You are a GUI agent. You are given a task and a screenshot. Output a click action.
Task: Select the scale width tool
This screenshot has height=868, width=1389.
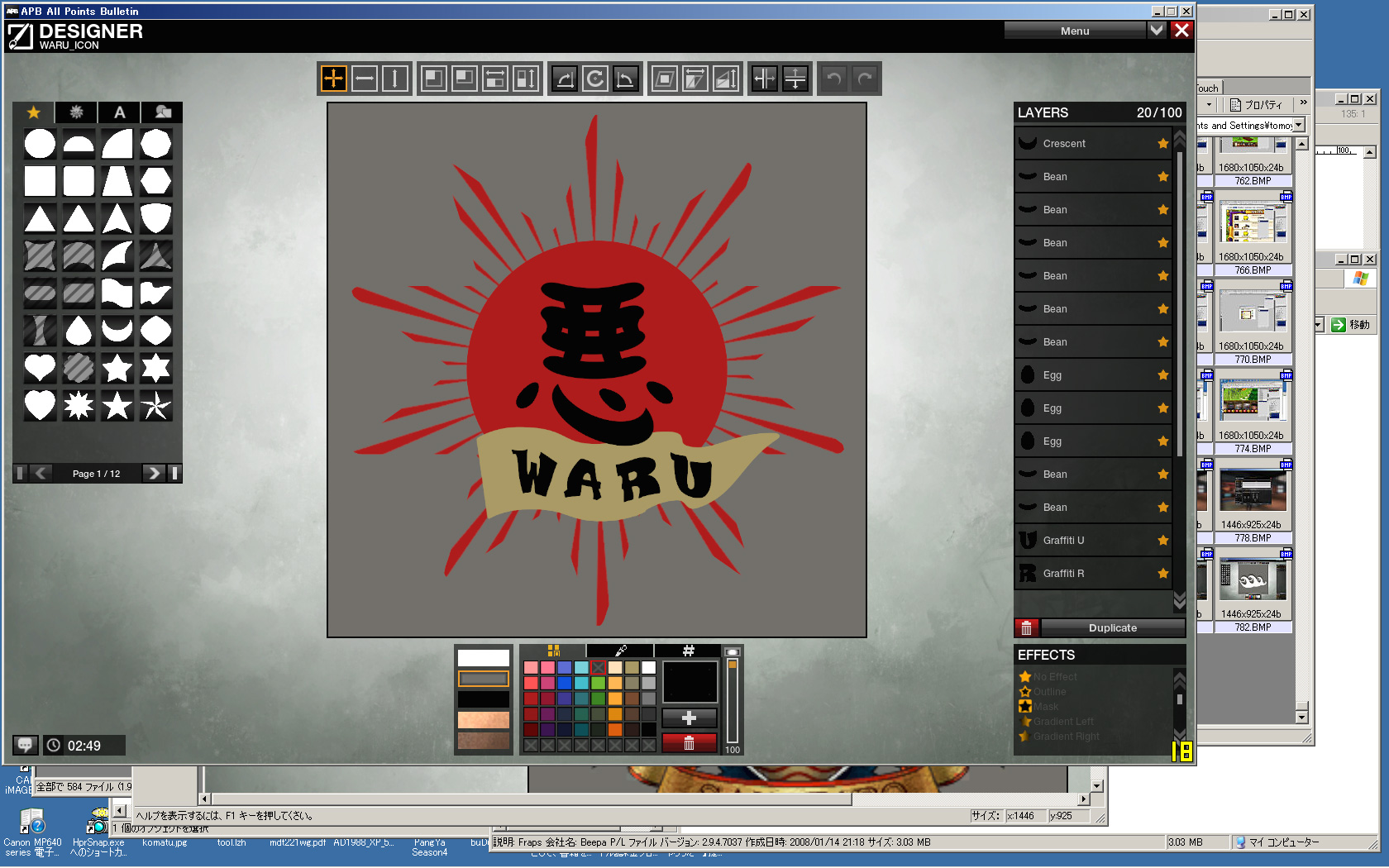(495, 79)
